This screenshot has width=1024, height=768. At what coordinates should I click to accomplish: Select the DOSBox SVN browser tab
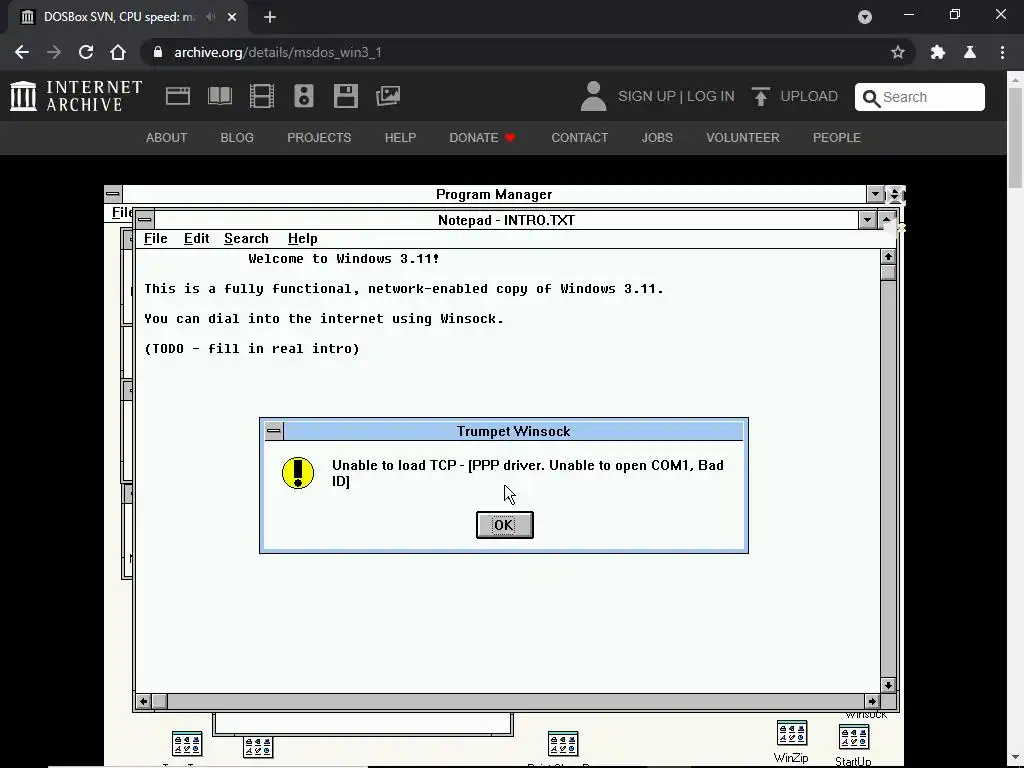point(127,17)
